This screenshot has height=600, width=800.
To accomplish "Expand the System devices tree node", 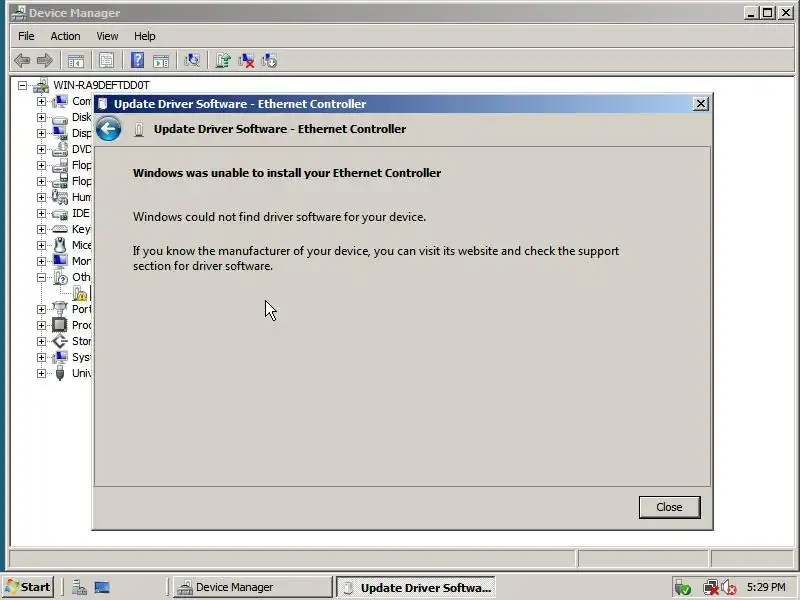I will point(41,357).
